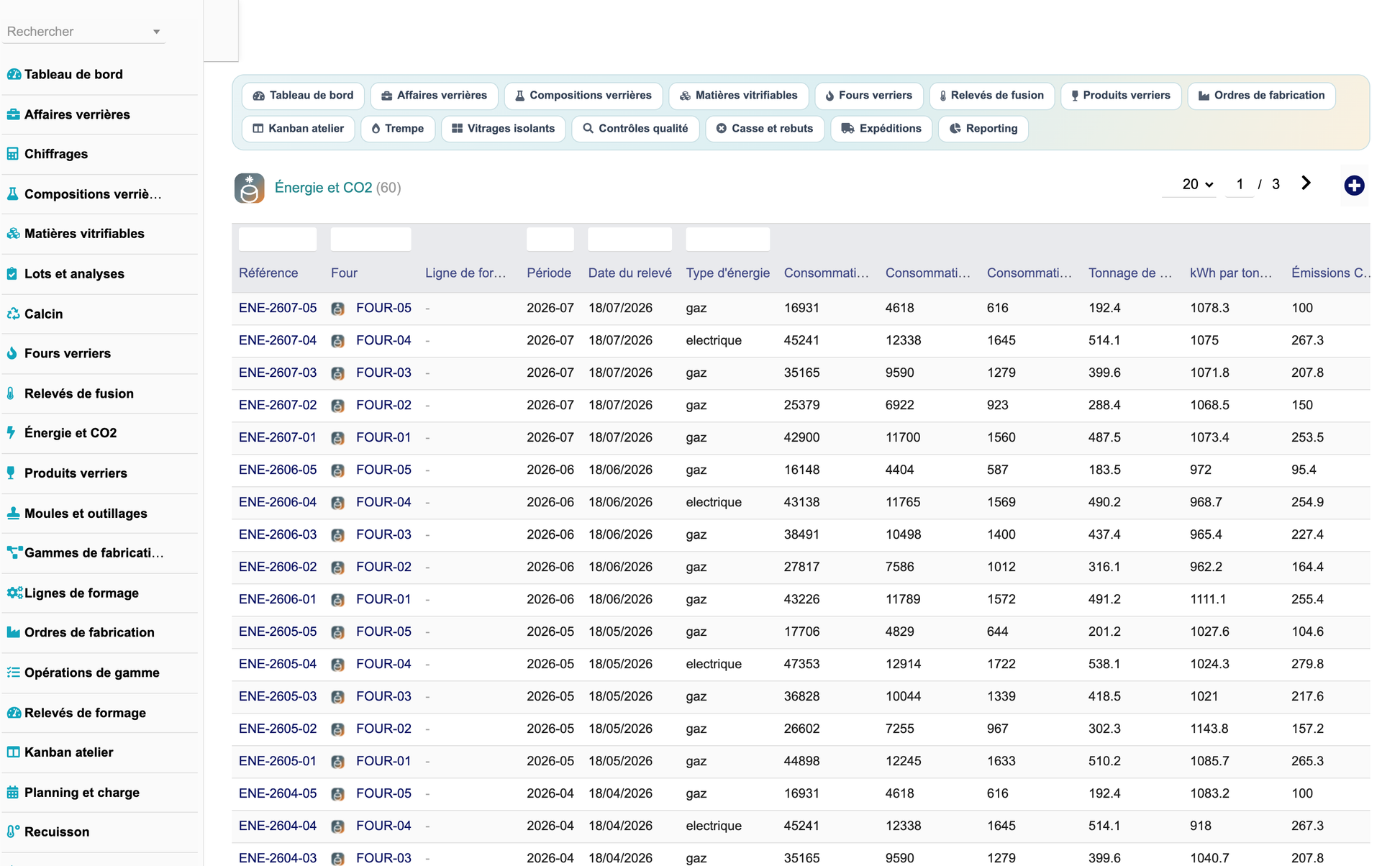
Task: Select the Reporting tab
Action: pyautogui.click(x=983, y=129)
